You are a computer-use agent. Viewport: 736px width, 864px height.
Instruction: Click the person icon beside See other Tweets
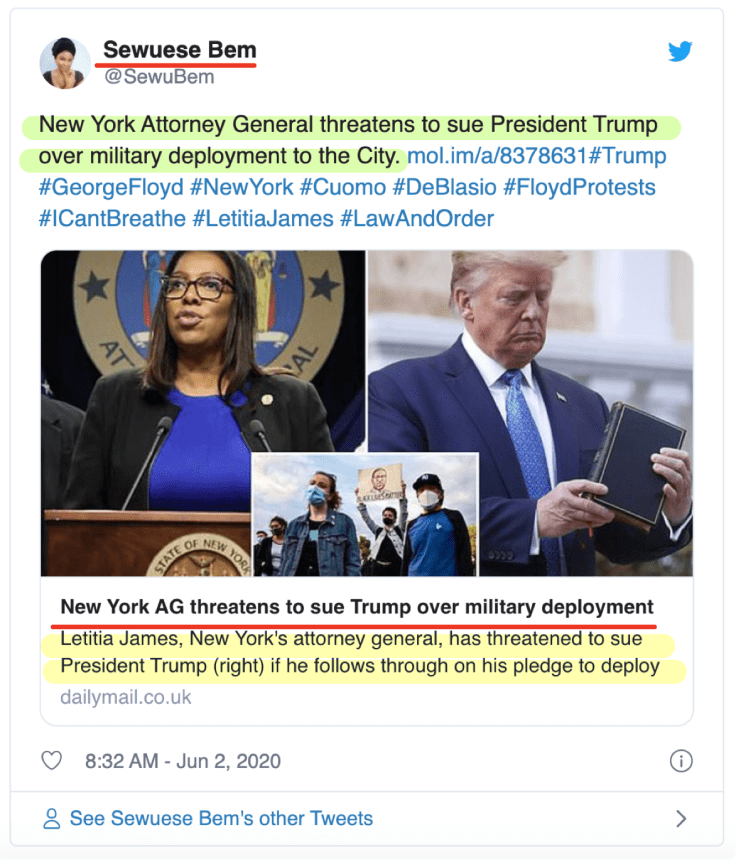click(52, 818)
